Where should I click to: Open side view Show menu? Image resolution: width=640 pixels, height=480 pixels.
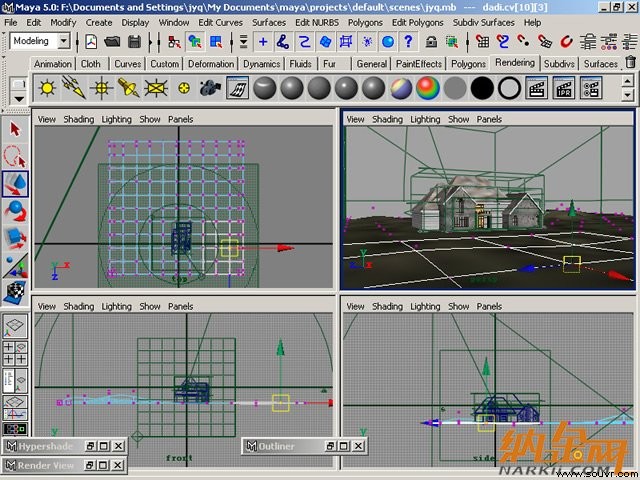click(458, 306)
